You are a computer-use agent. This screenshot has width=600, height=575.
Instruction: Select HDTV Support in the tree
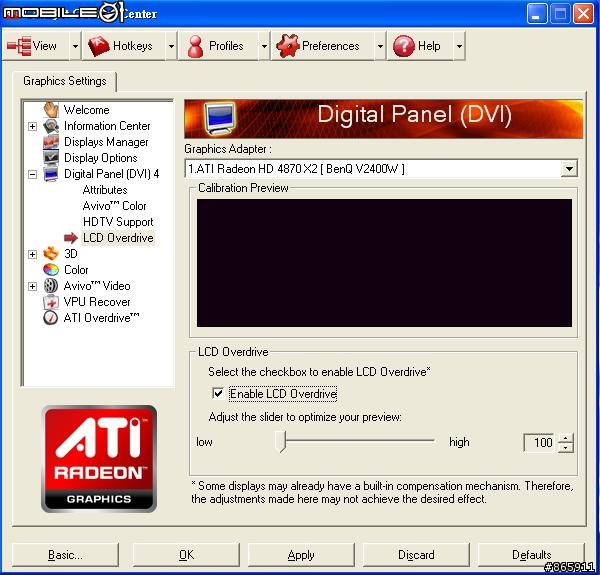pyautogui.click(x=118, y=222)
